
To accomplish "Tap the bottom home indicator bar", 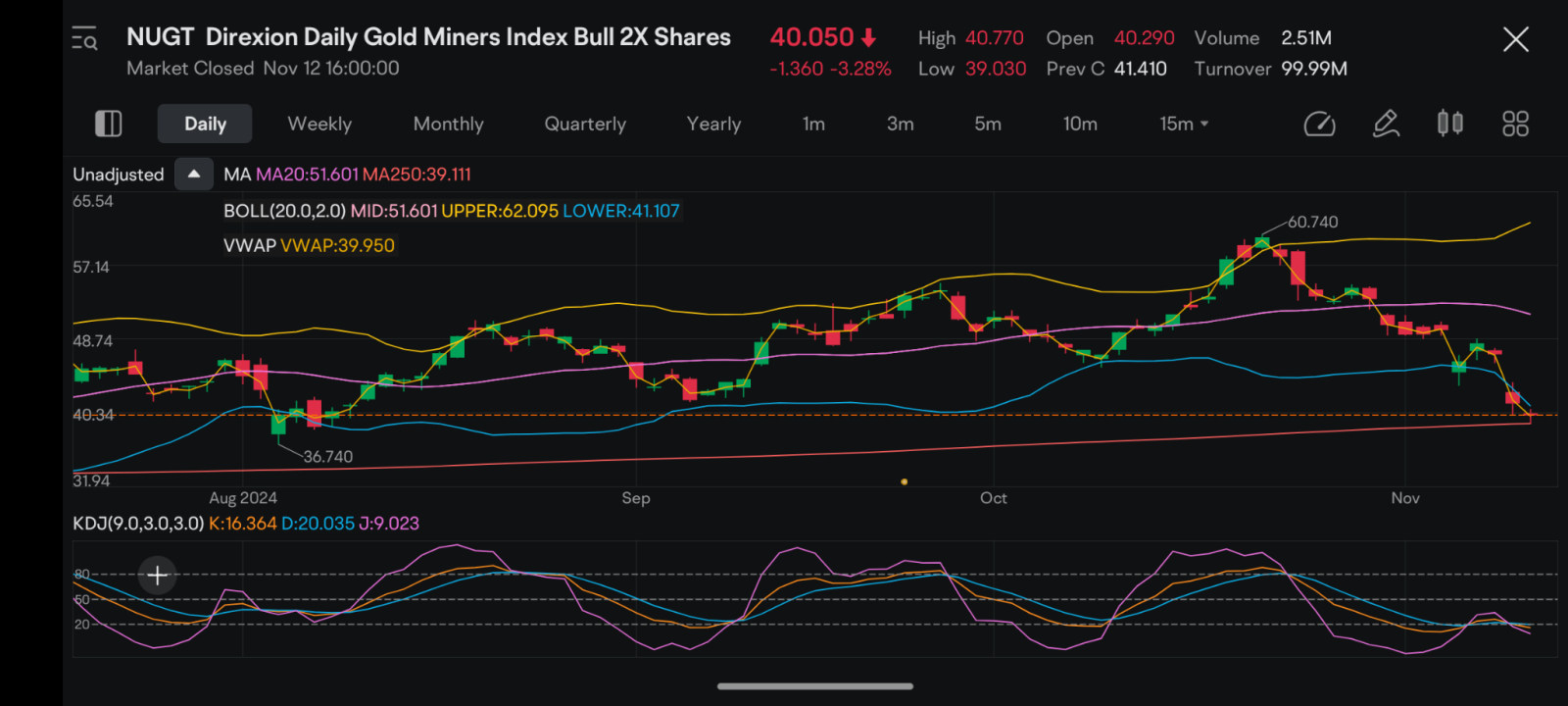I will tap(815, 686).
